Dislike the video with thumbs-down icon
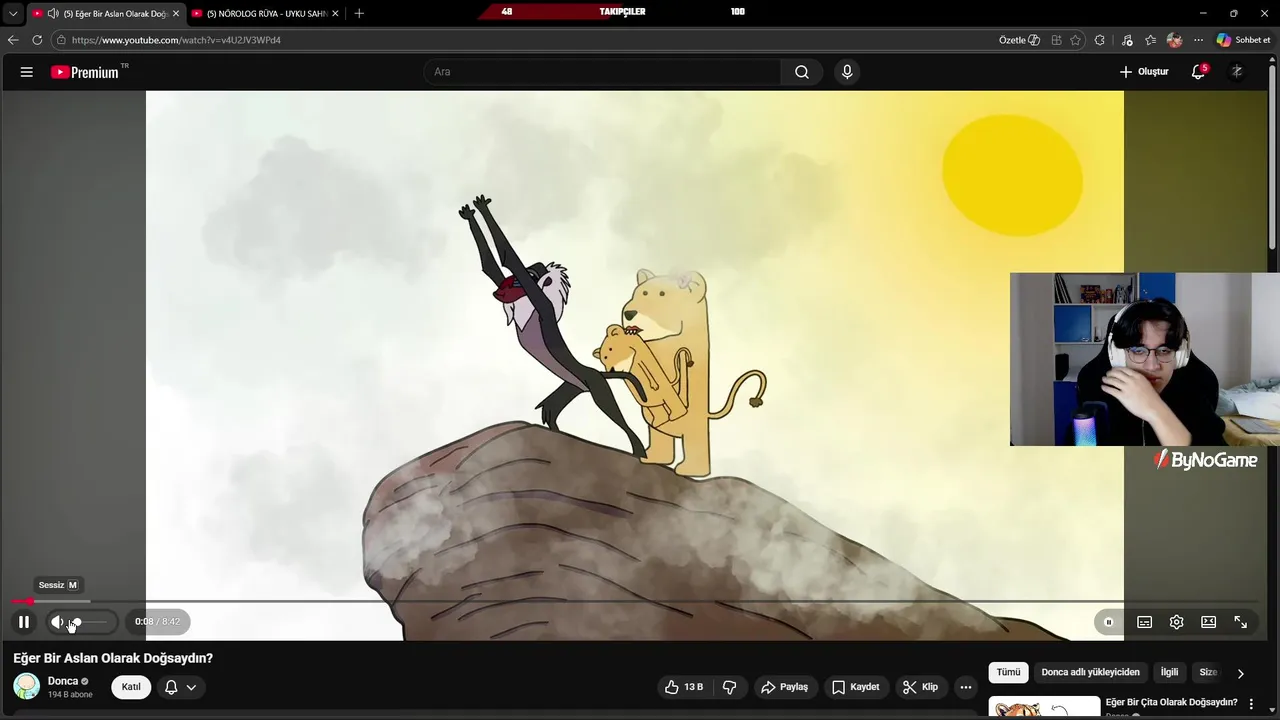The image size is (1280, 720). 730,687
